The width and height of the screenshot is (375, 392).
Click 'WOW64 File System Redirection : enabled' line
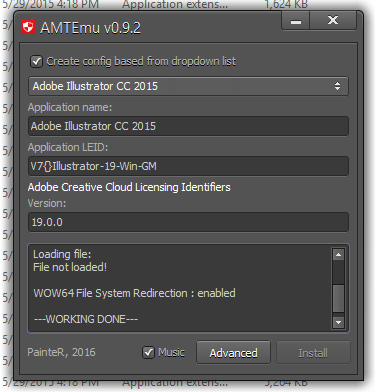click(x=134, y=293)
